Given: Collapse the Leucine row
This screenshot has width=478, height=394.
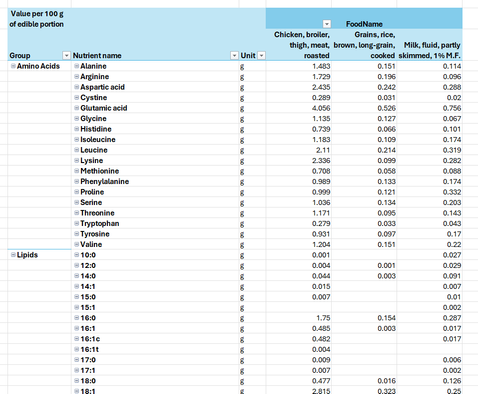Looking at the screenshot, I should pyautogui.click(x=77, y=150).
